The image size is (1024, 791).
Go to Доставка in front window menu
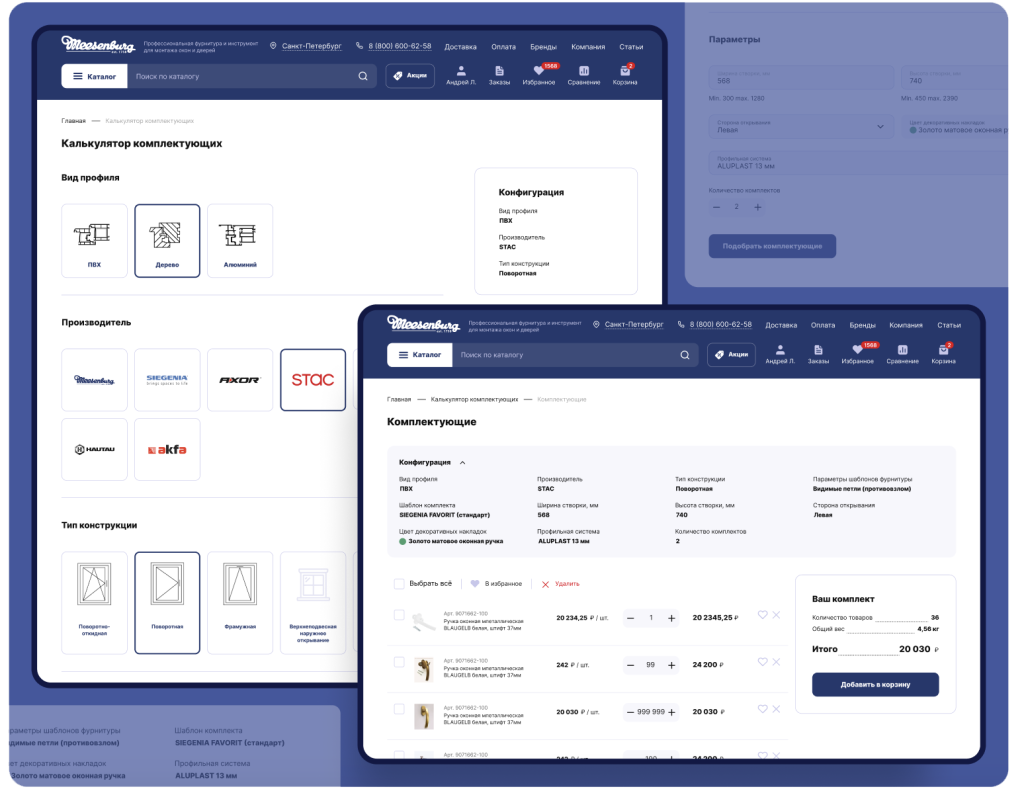[781, 325]
